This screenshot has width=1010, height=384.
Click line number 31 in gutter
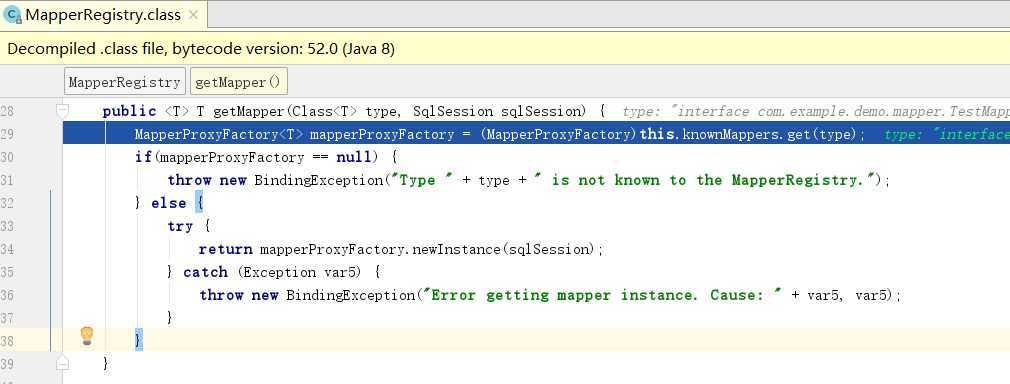8,180
